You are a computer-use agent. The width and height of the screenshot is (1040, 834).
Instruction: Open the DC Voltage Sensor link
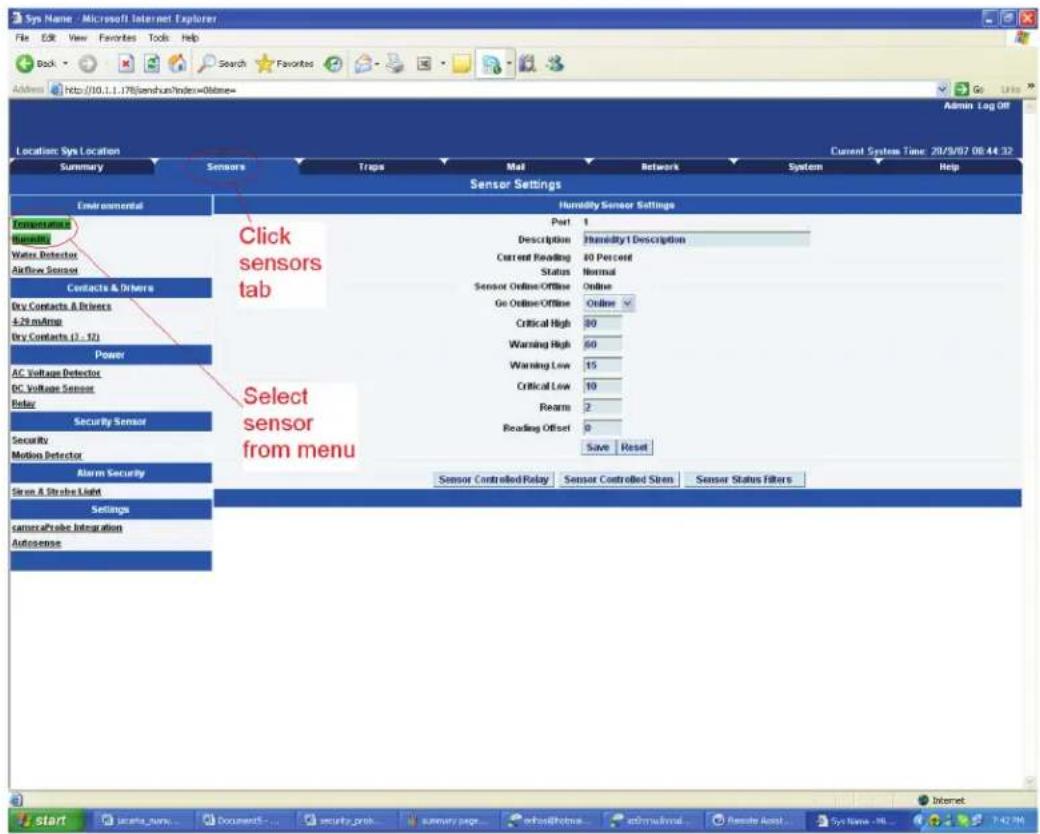(53, 388)
